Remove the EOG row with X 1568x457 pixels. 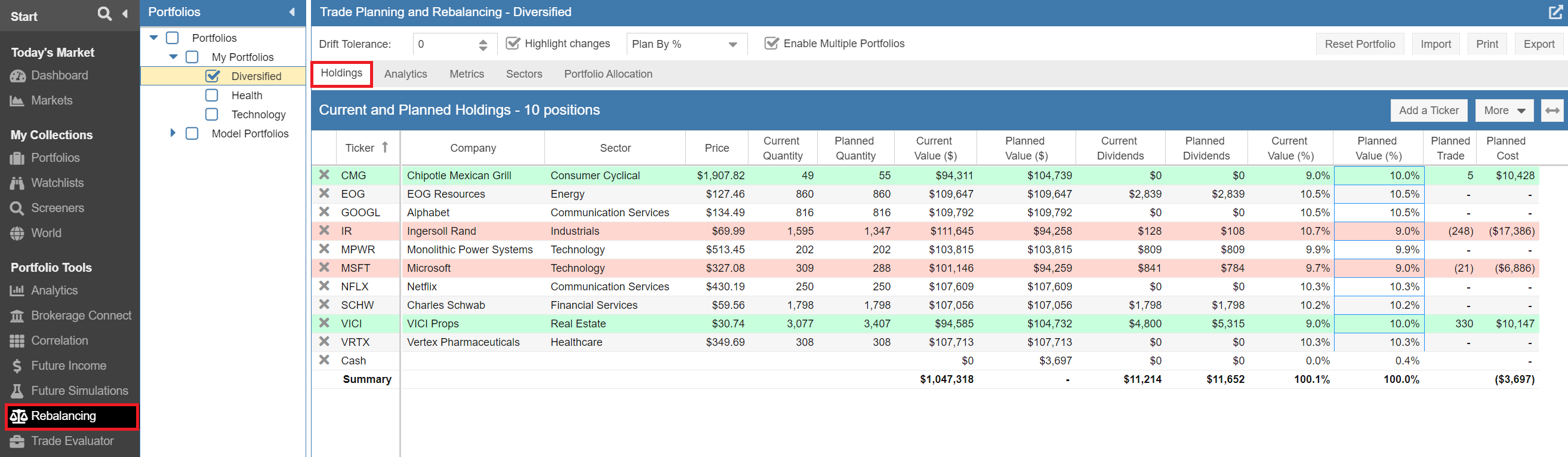tap(325, 193)
